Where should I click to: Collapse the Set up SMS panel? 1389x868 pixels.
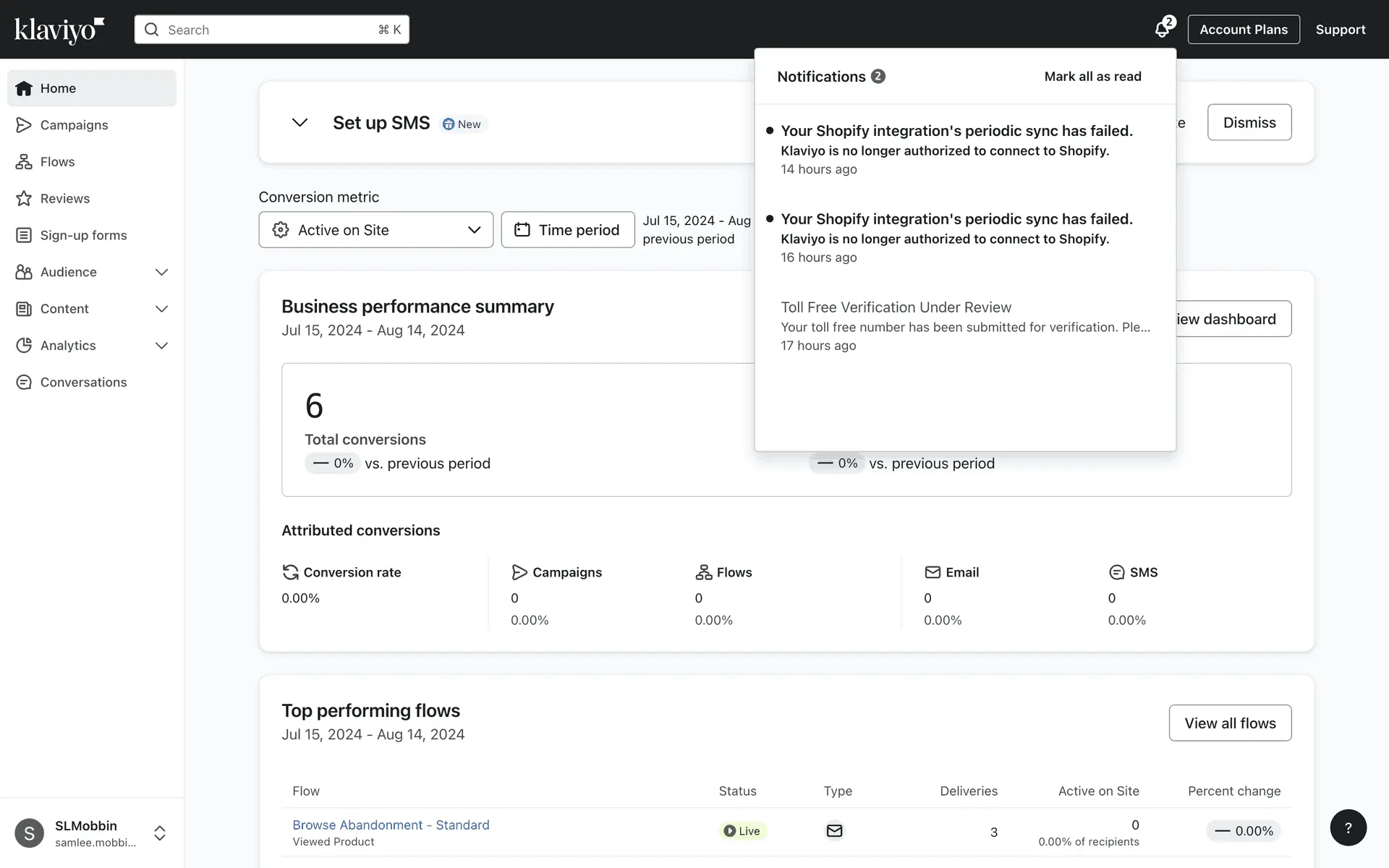tap(300, 123)
